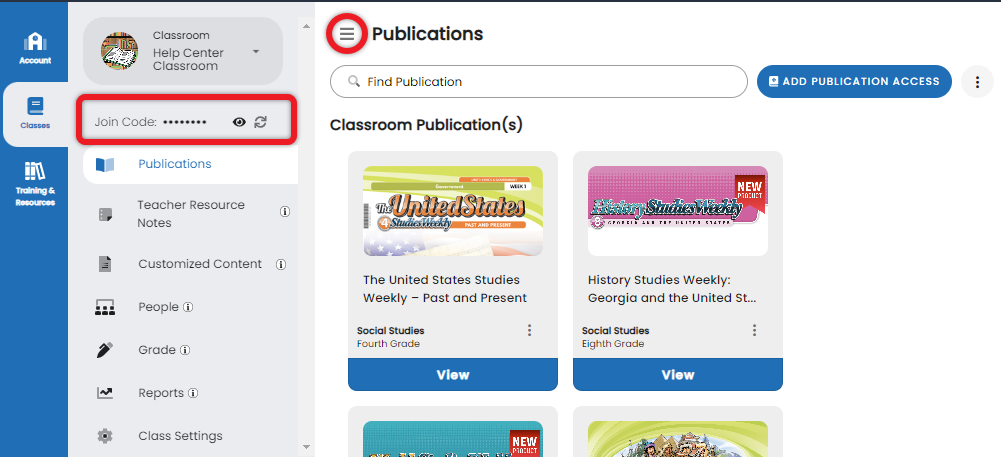The width and height of the screenshot is (1001, 457).
Task: Focus the Find Publication search field
Action: coord(539,82)
